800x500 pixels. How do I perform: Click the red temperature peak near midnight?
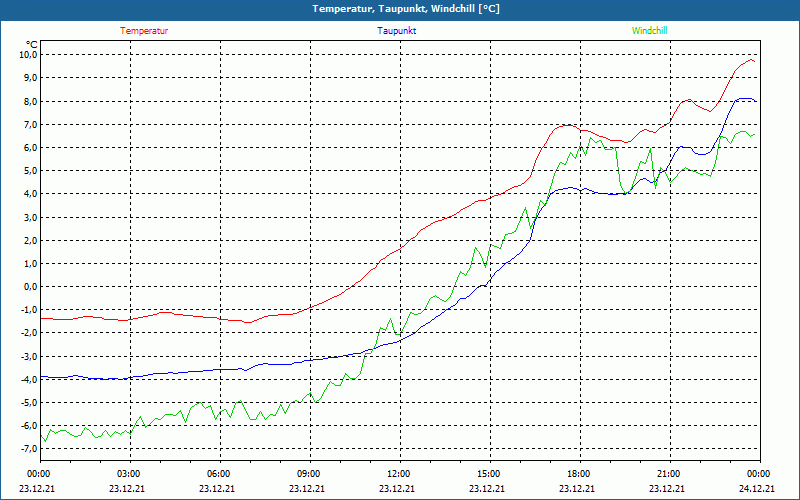(x=752, y=60)
